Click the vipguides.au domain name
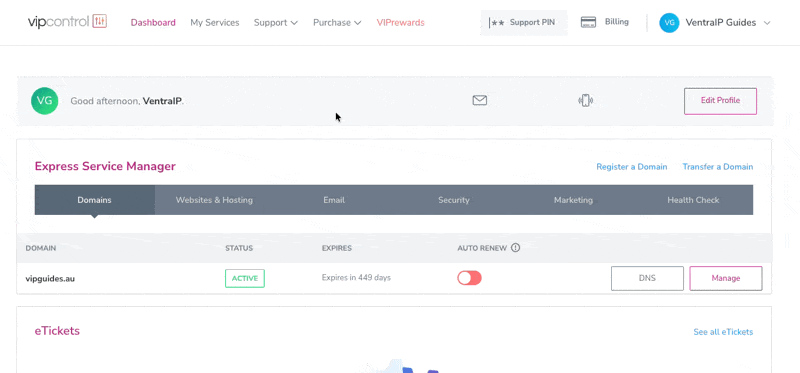Image resolution: width=800 pixels, height=373 pixels. pos(50,279)
